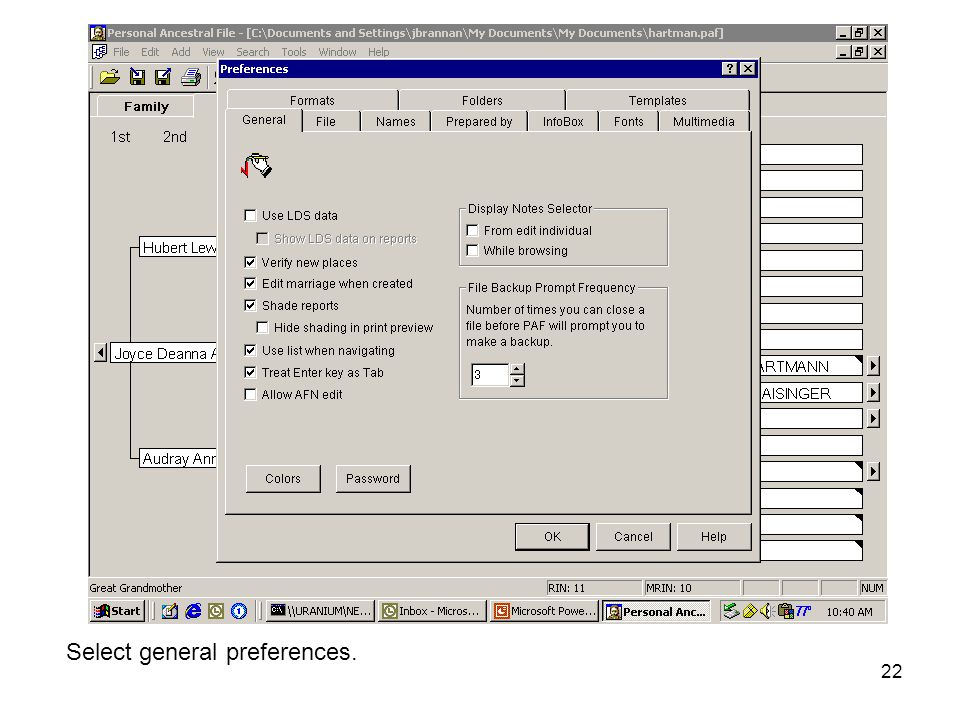This screenshot has width=960, height=720.
Task: Increase backup frequency with up spinner arrow
Action: coord(517,369)
